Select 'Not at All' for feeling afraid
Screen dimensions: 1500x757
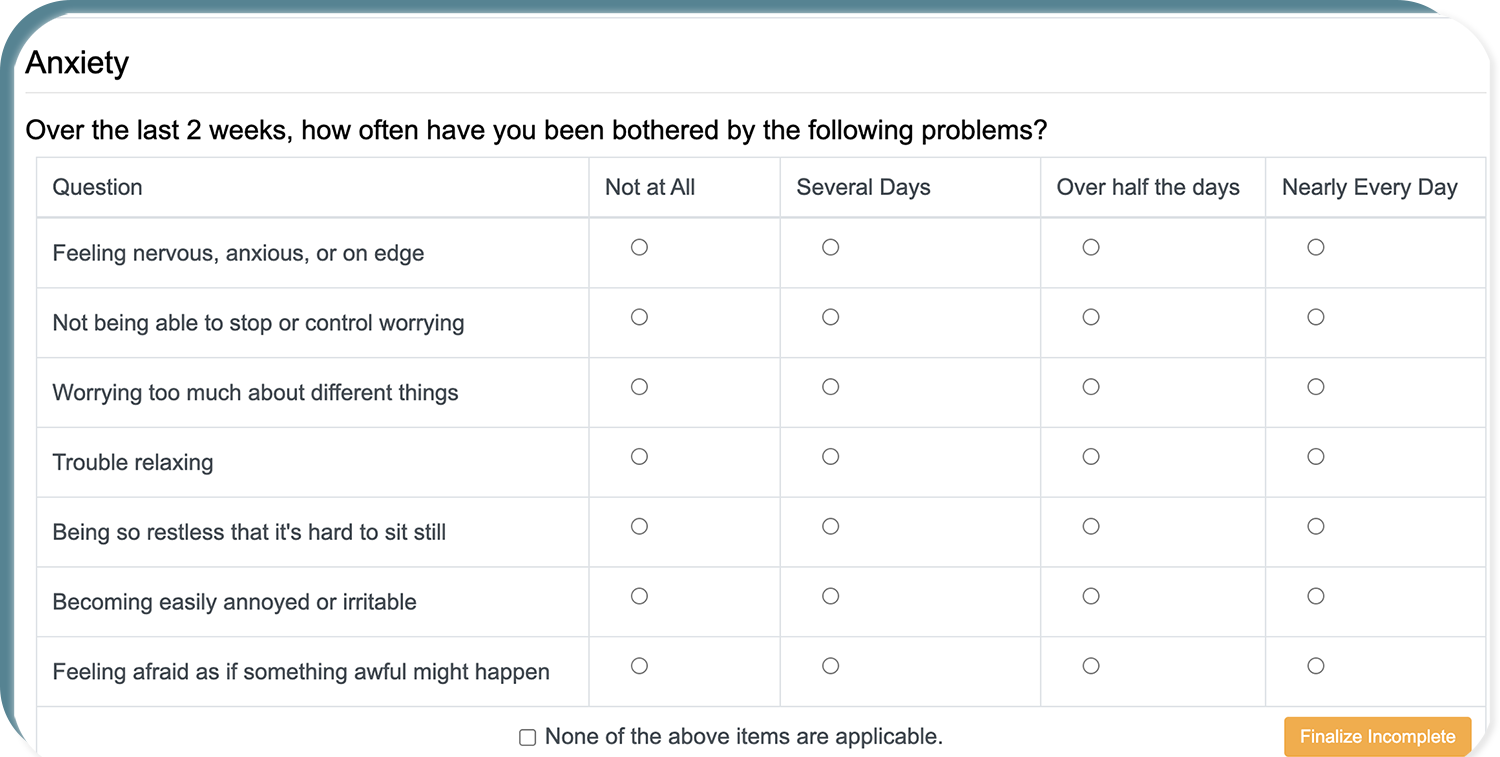(x=639, y=665)
